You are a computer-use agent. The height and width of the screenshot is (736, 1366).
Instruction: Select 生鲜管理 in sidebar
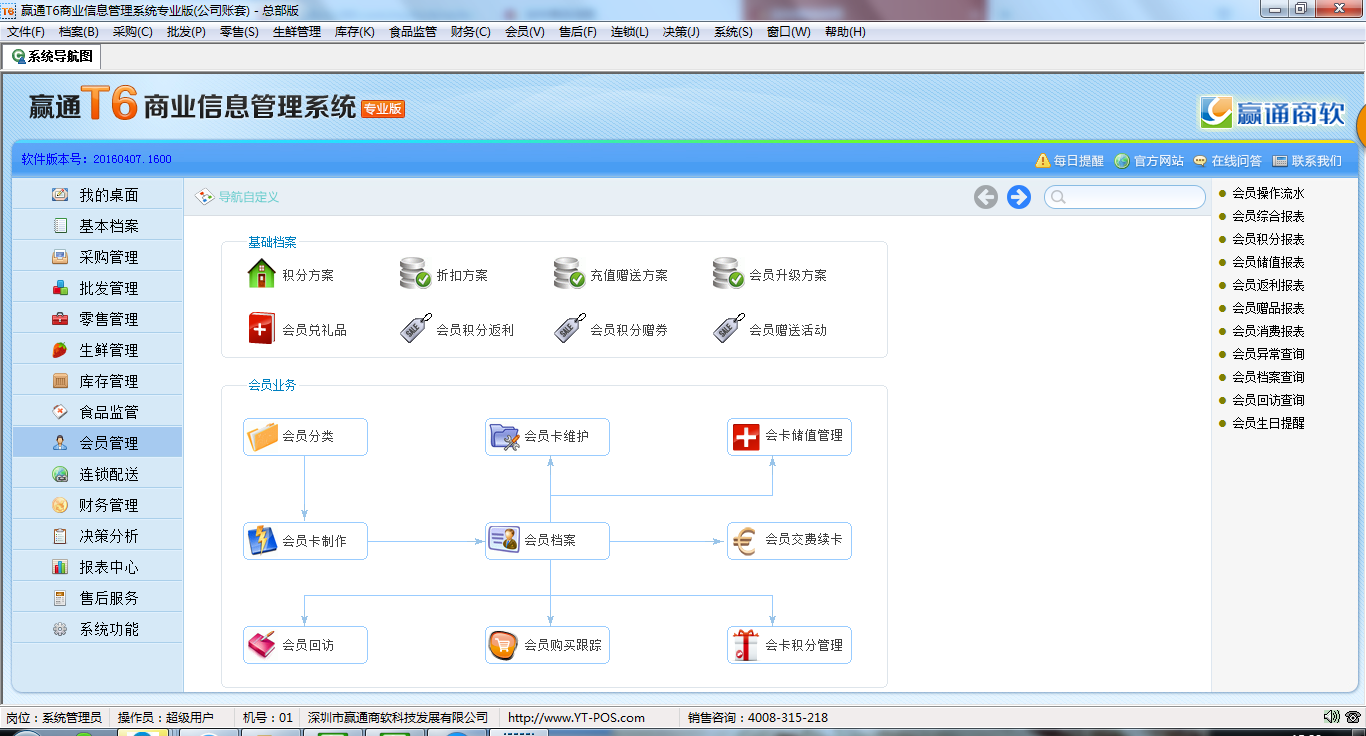click(x=98, y=350)
